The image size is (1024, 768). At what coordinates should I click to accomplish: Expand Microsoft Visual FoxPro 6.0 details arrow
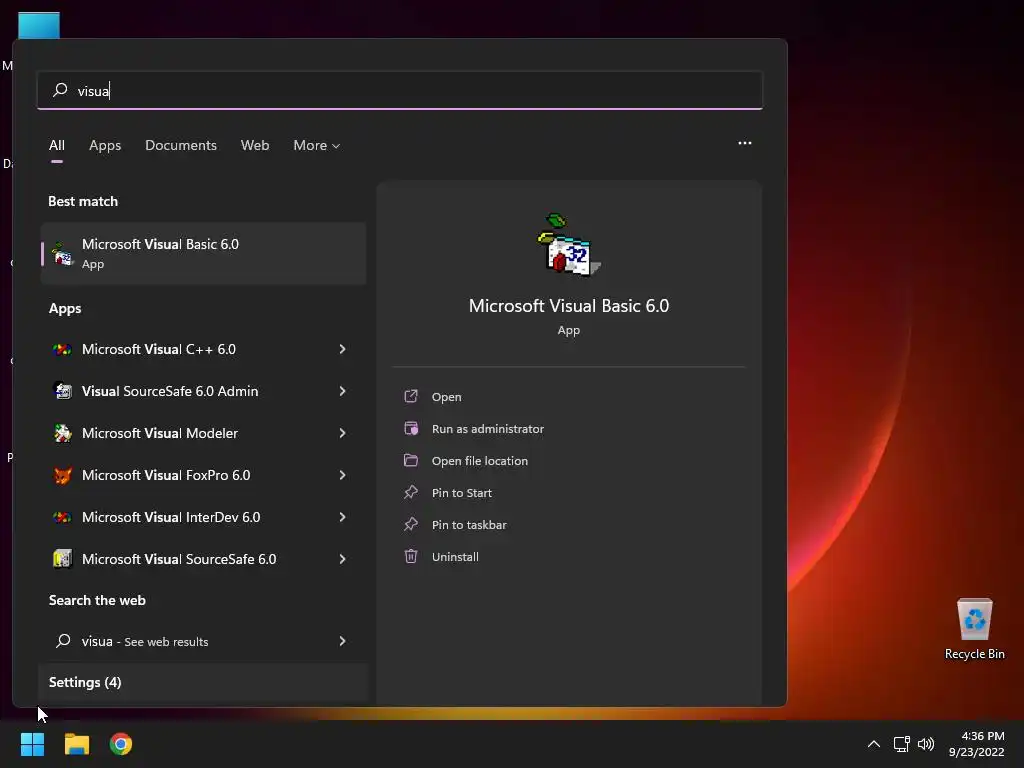tap(342, 475)
